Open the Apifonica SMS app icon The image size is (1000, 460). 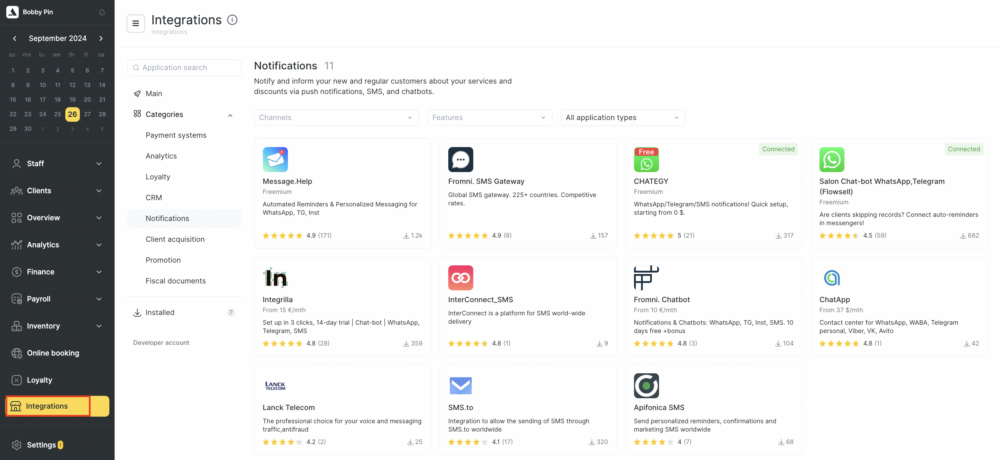tap(646, 386)
